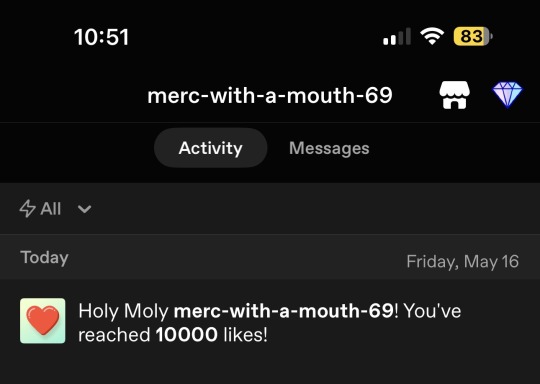Tap the Today section header
The height and width of the screenshot is (384, 540).
point(44,258)
